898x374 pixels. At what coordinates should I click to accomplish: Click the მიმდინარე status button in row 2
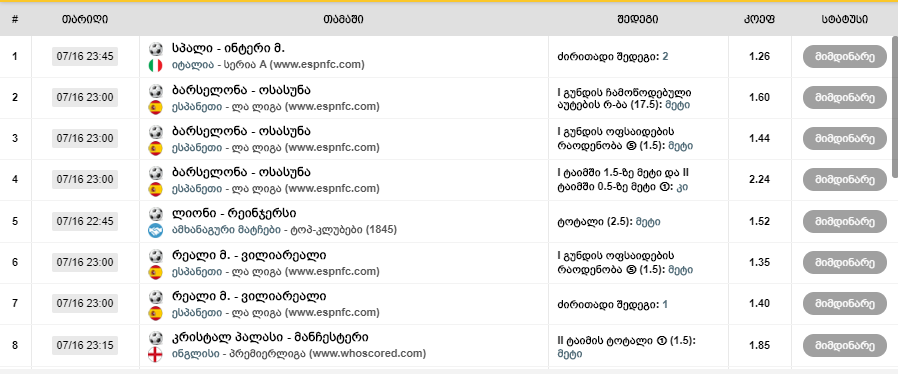pos(844,97)
